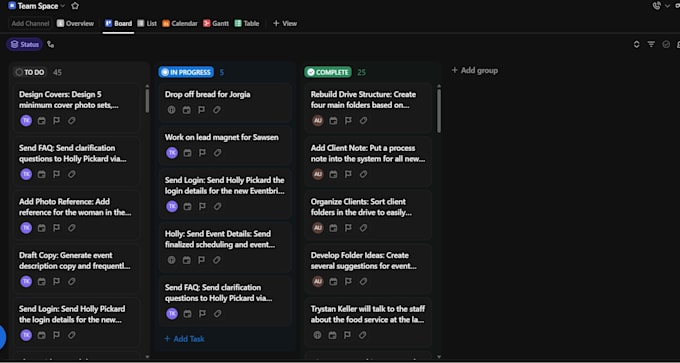This screenshot has width=680, height=363.
Task: Click the subtasks icon next to Status
Action: click(x=51, y=44)
